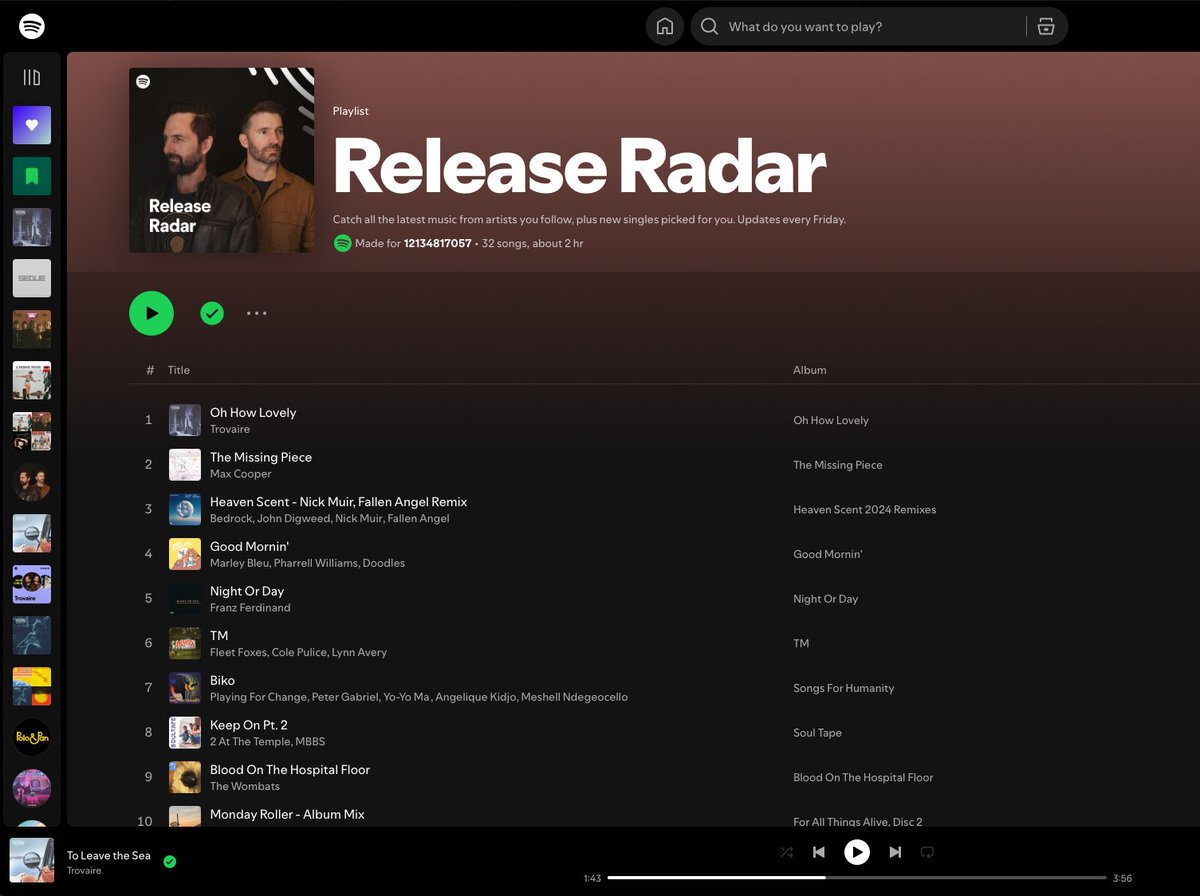This screenshot has width=1200, height=896.
Task: Expand Your Library sidebar icon
Action: (32, 77)
